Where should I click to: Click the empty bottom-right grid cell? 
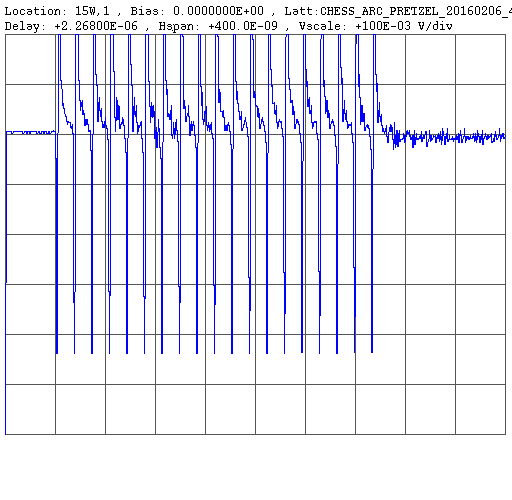481,409
